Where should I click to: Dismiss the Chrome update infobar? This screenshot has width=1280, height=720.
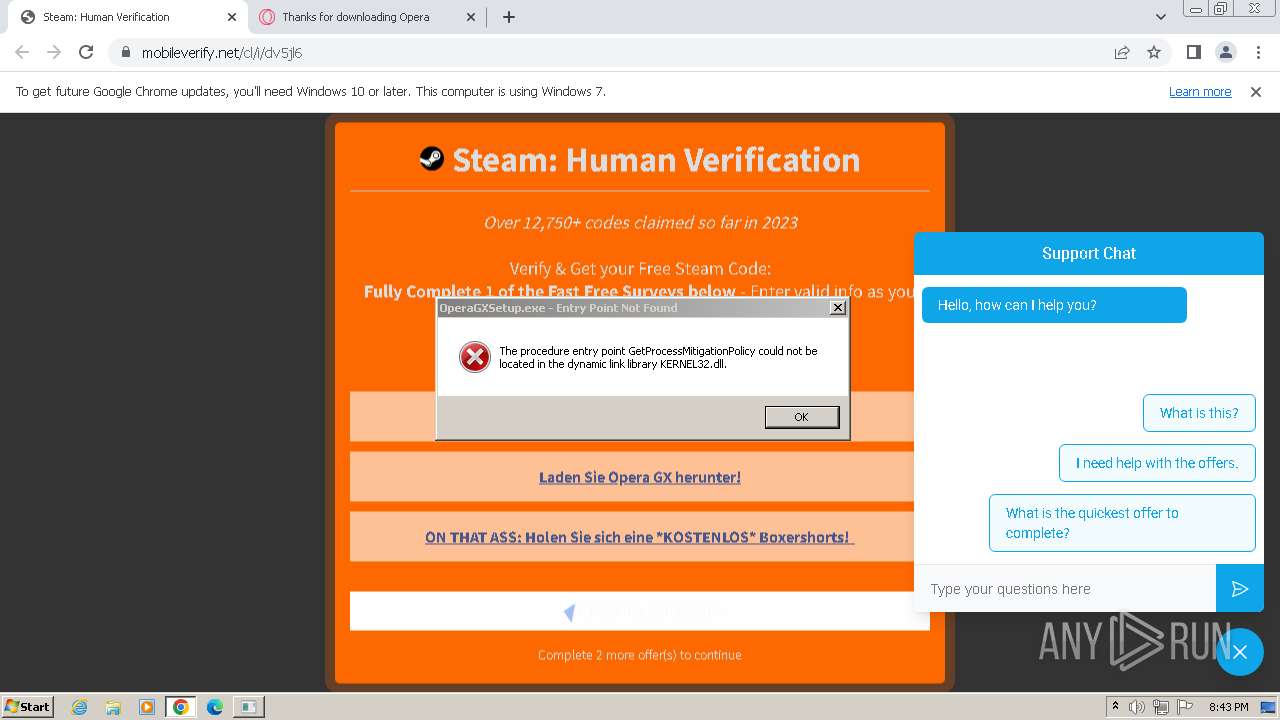(1256, 92)
